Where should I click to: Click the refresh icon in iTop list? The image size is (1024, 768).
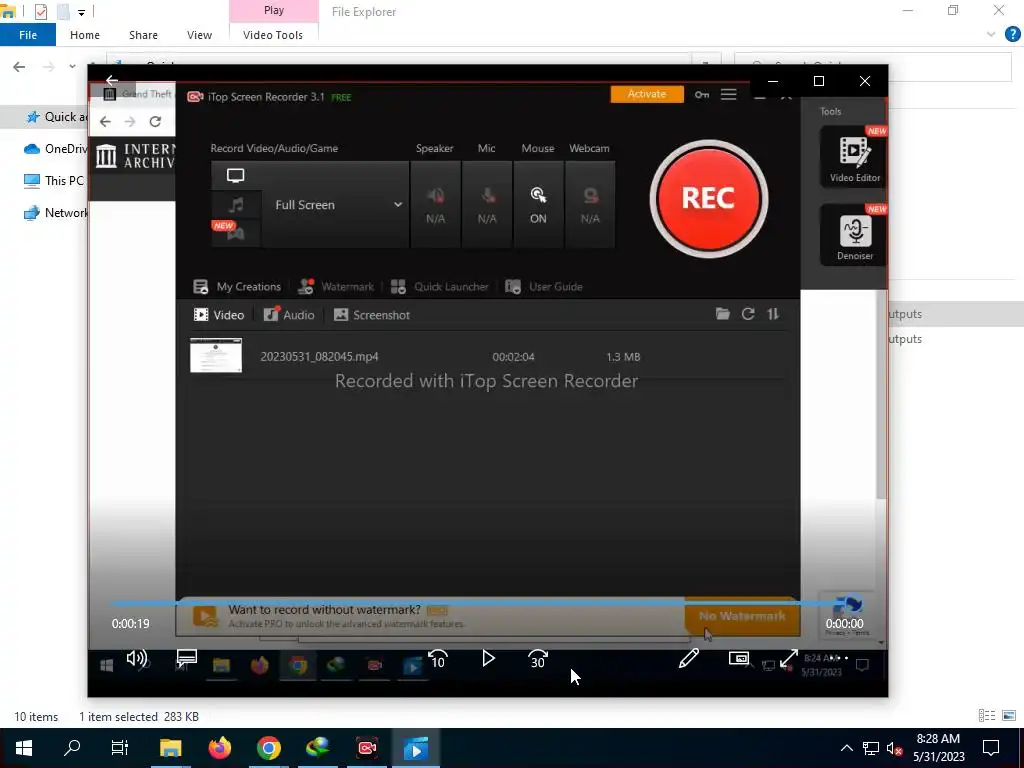[x=748, y=314]
